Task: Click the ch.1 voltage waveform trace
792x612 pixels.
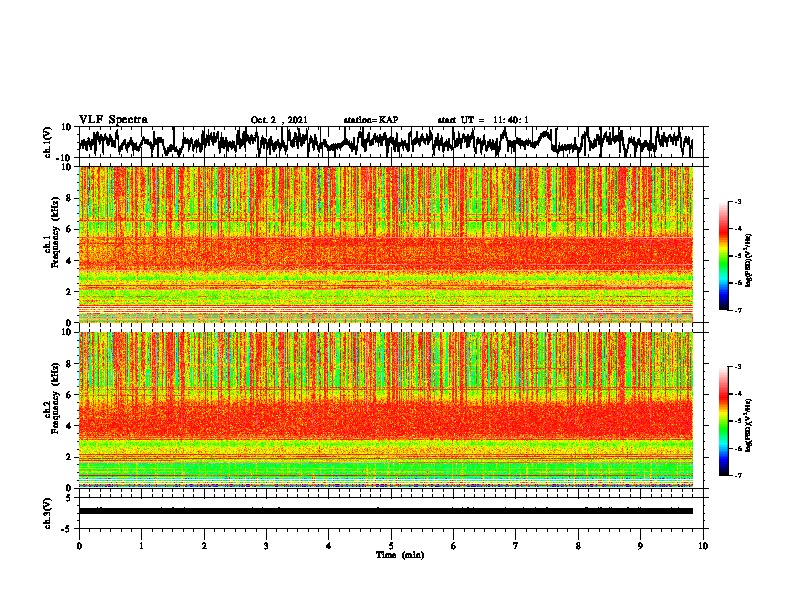Action: (x=385, y=142)
